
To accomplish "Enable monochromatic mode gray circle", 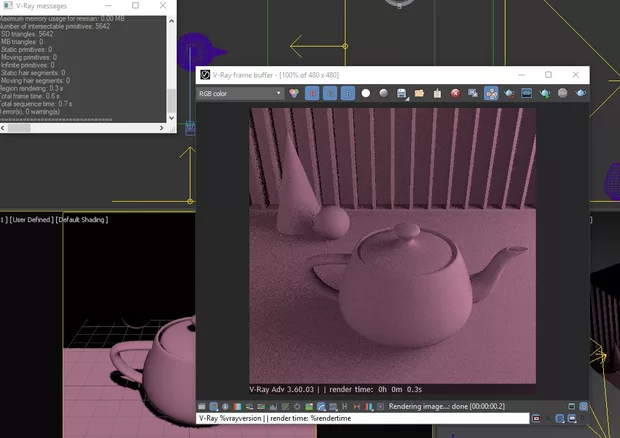I will (383, 93).
